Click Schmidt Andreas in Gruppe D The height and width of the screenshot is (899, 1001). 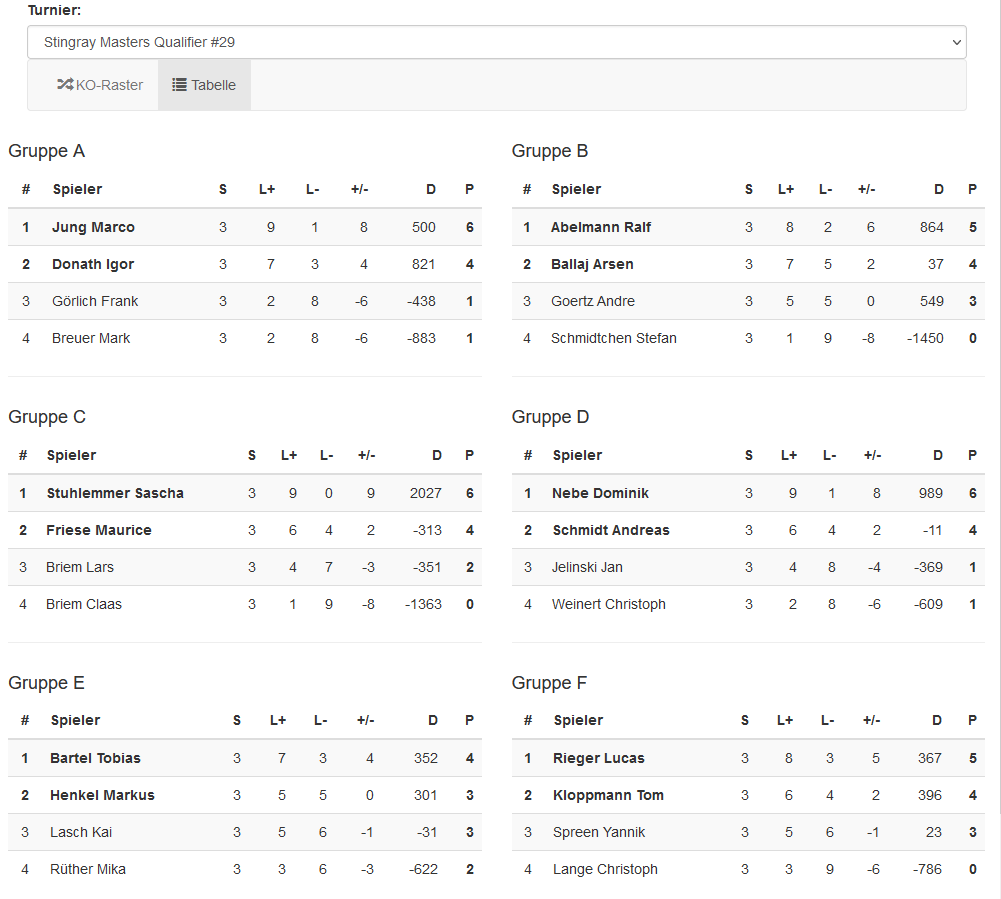click(611, 530)
